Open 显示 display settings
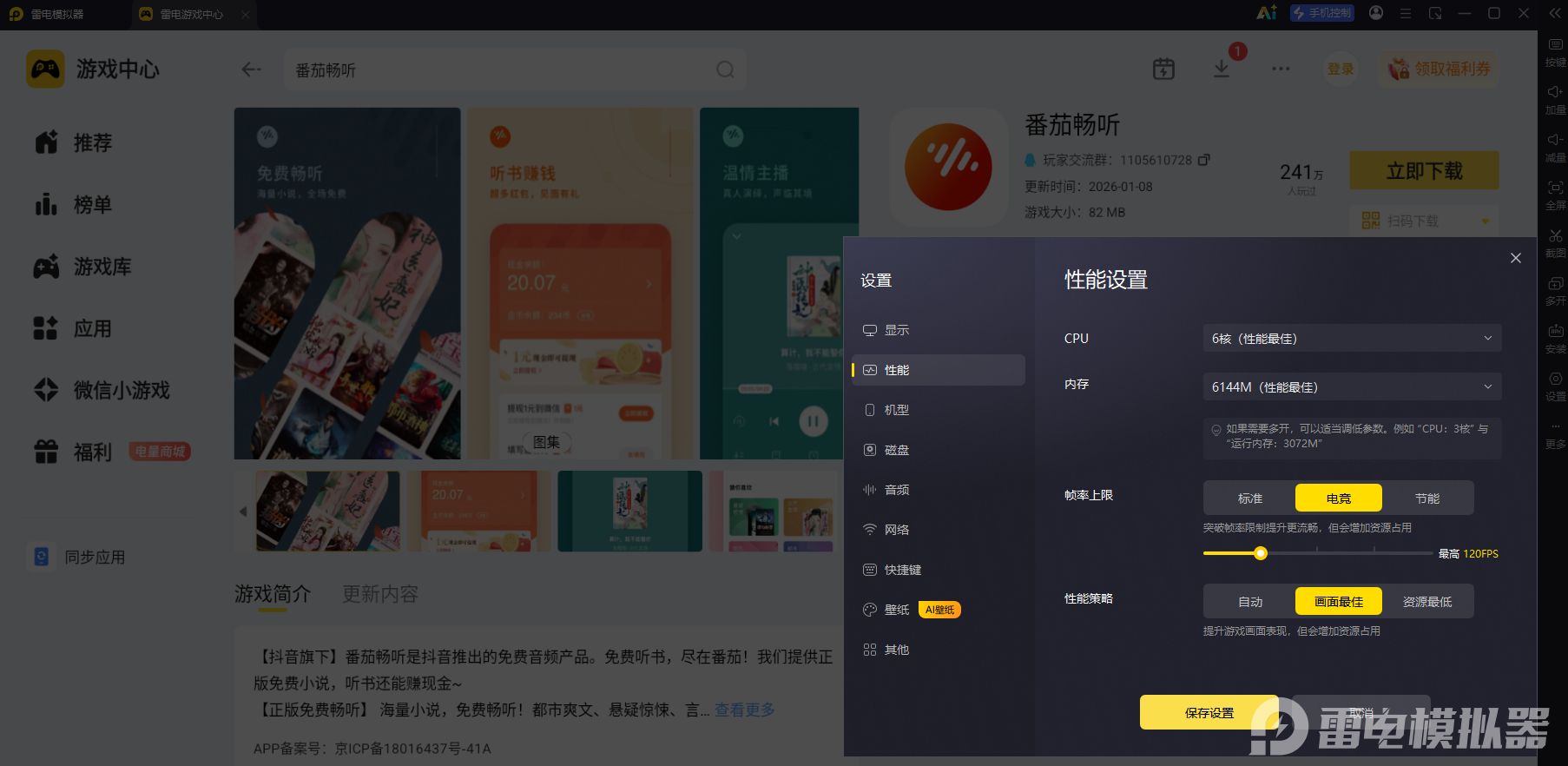Image resolution: width=1568 pixels, height=766 pixels. (x=939, y=330)
